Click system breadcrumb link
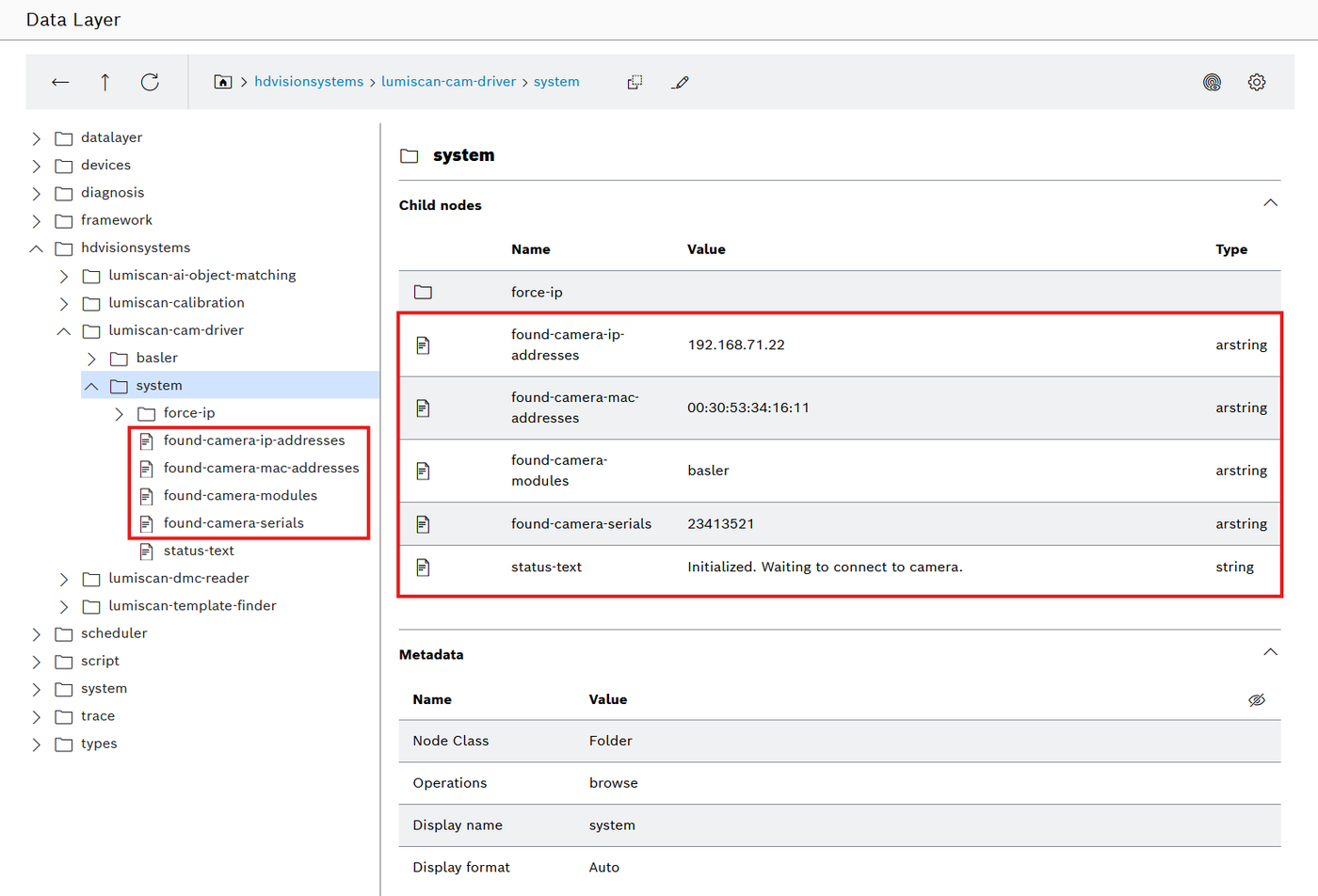Viewport: 1318px width, 896px height. pyautogui.click(x=556, y=82)
